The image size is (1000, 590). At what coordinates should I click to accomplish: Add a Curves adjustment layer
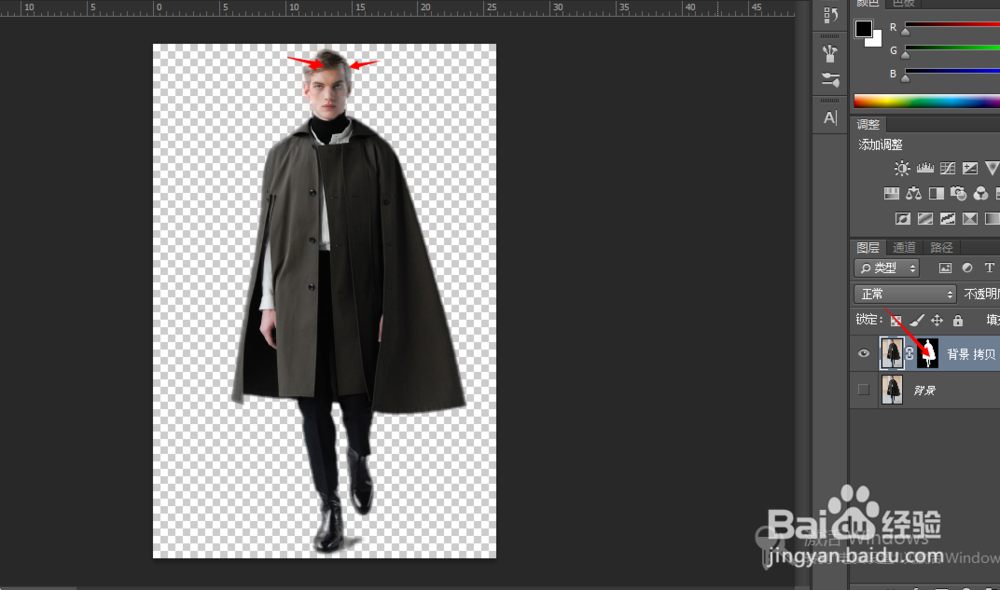point(948,168)
